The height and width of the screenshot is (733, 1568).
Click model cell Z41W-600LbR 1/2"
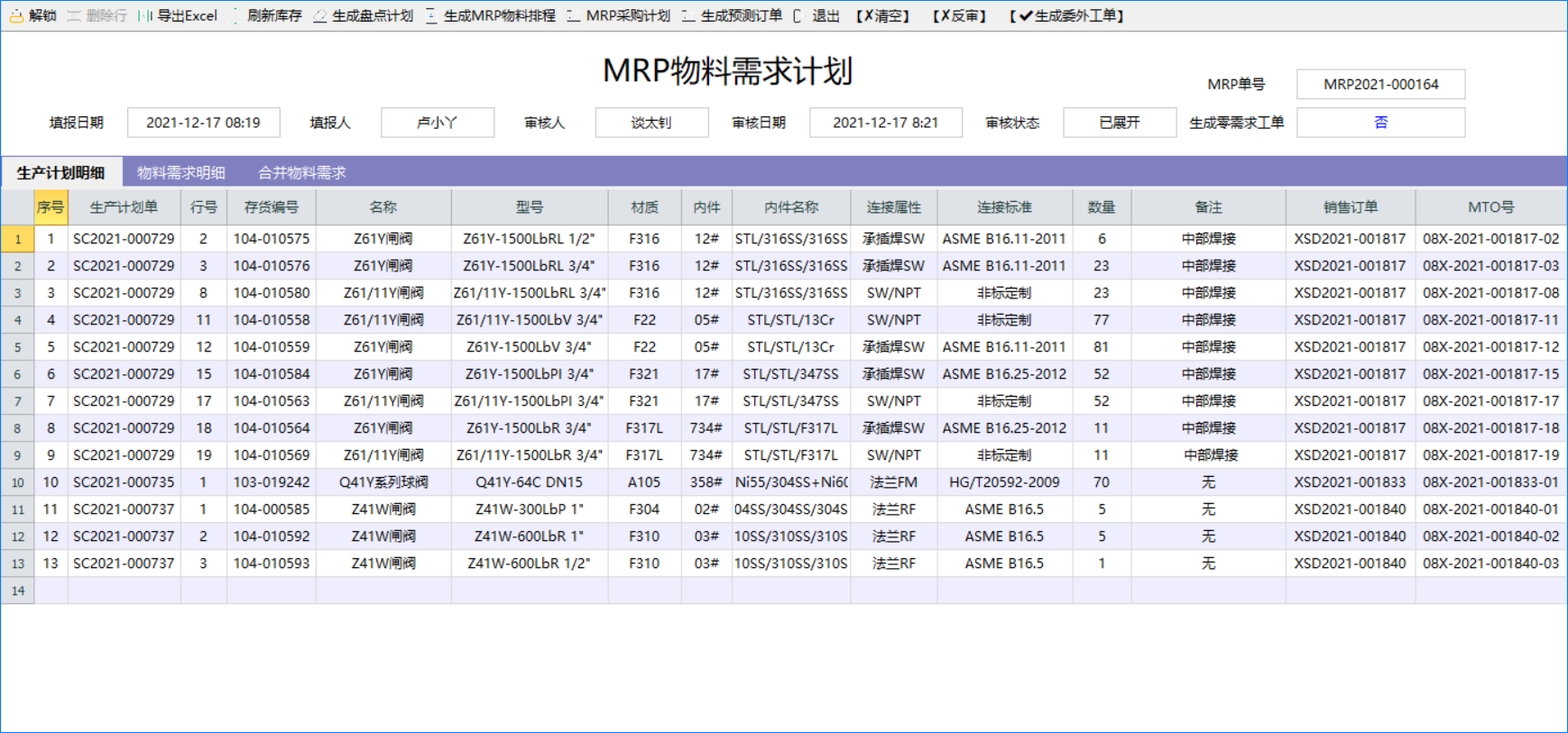pos(530,563)
